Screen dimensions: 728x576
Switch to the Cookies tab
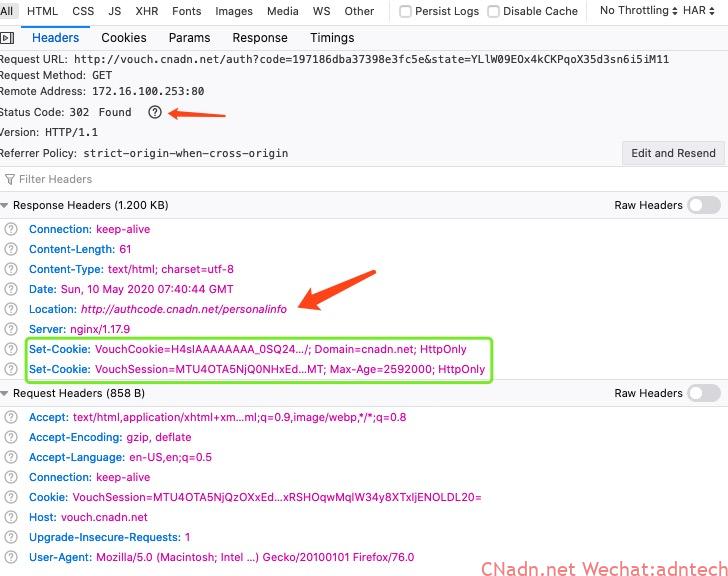[x=124, y=38]
